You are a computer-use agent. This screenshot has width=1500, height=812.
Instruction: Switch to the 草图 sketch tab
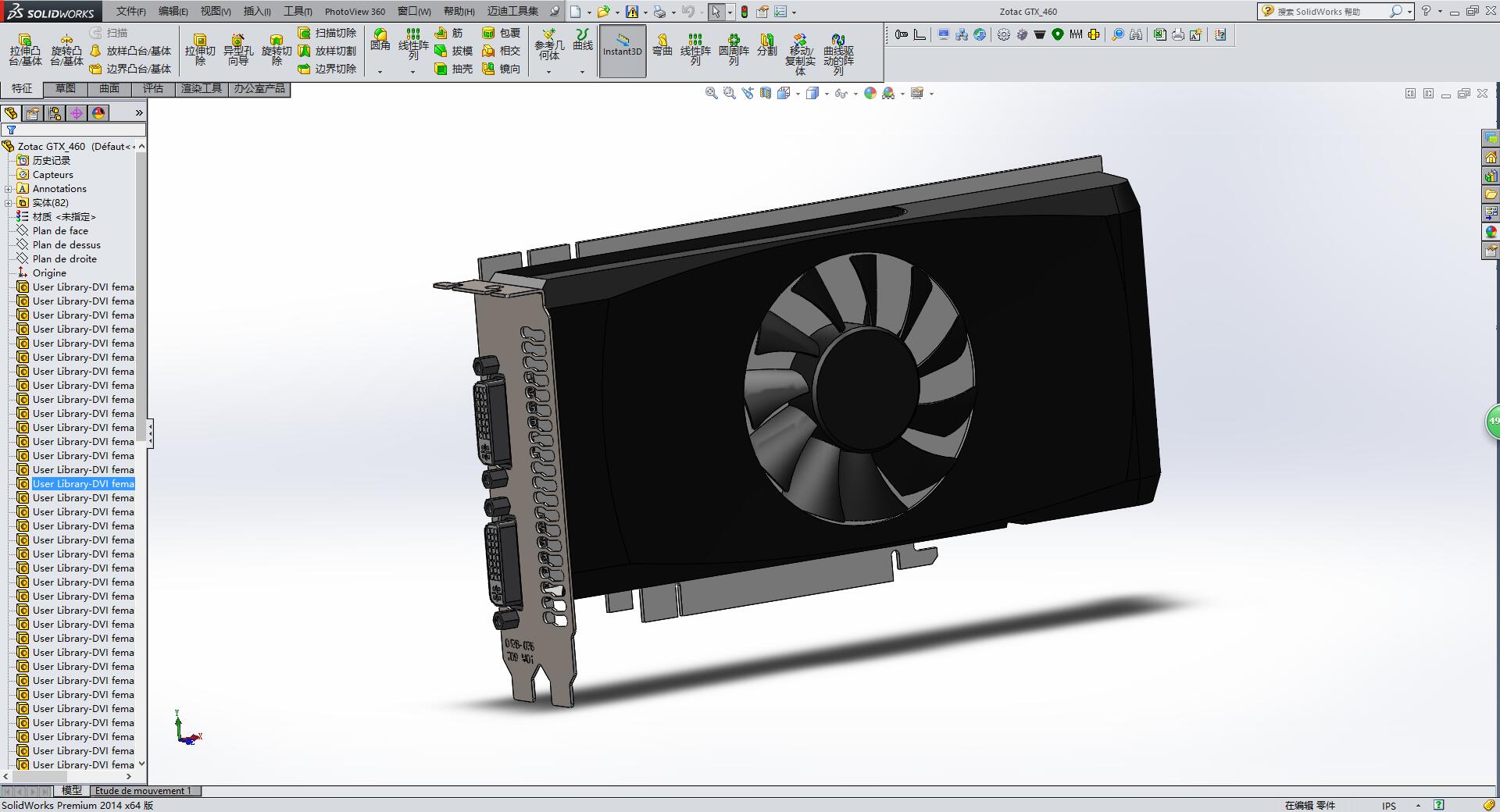coord(66,89)
